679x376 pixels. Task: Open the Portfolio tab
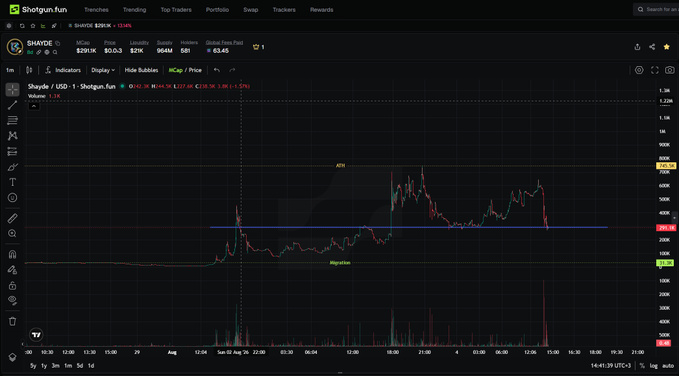coord(217,10)
